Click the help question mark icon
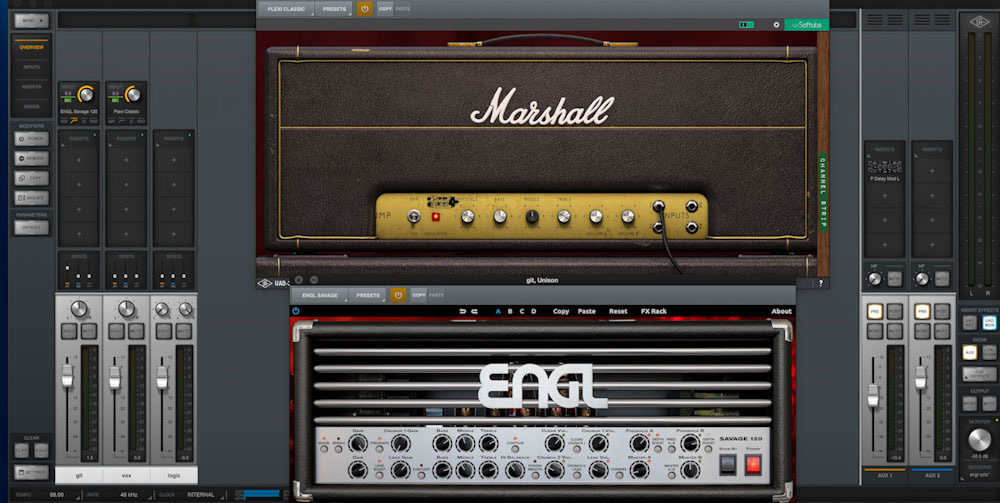This screenshot has width=1000, height=503. point(821,283)
